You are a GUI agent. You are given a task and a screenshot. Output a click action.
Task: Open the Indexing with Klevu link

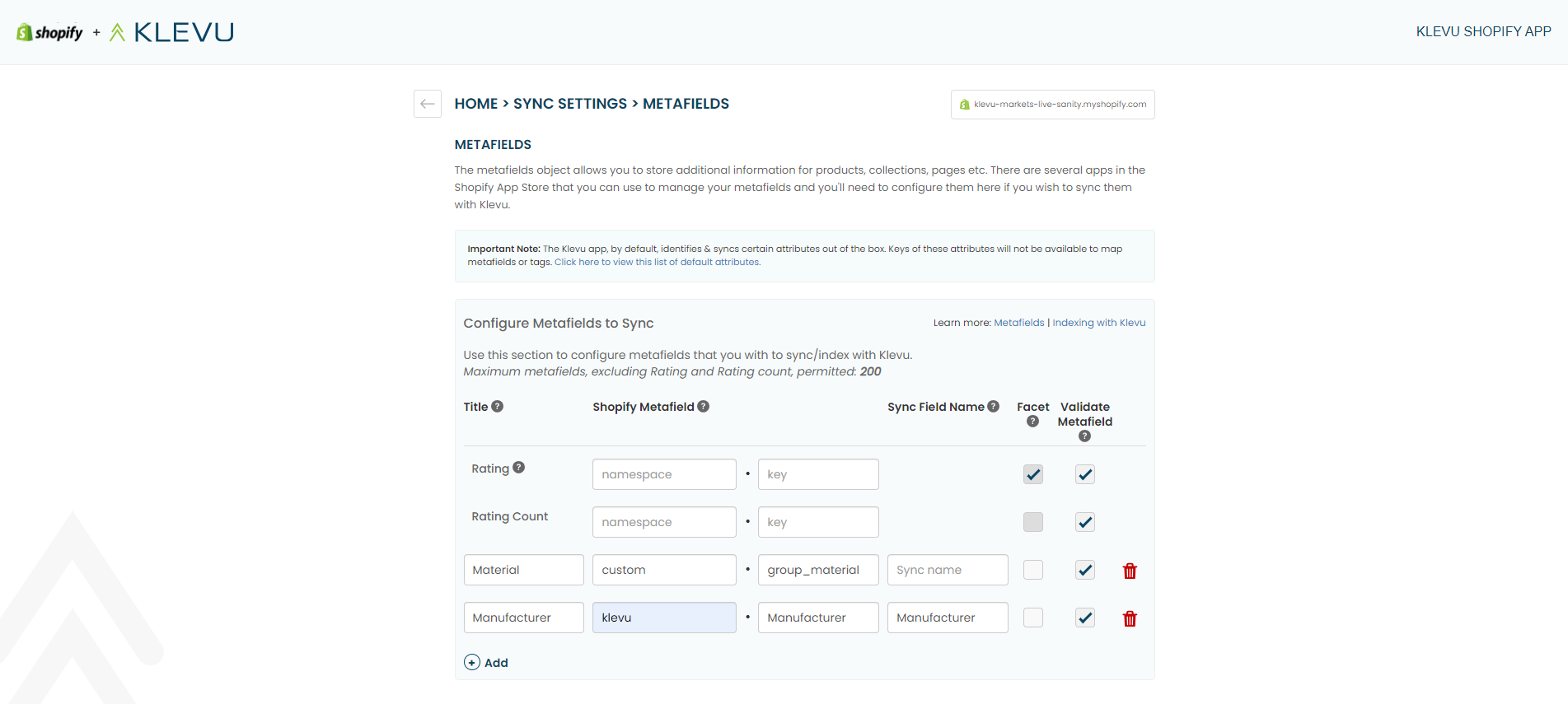click(1098, 323)
